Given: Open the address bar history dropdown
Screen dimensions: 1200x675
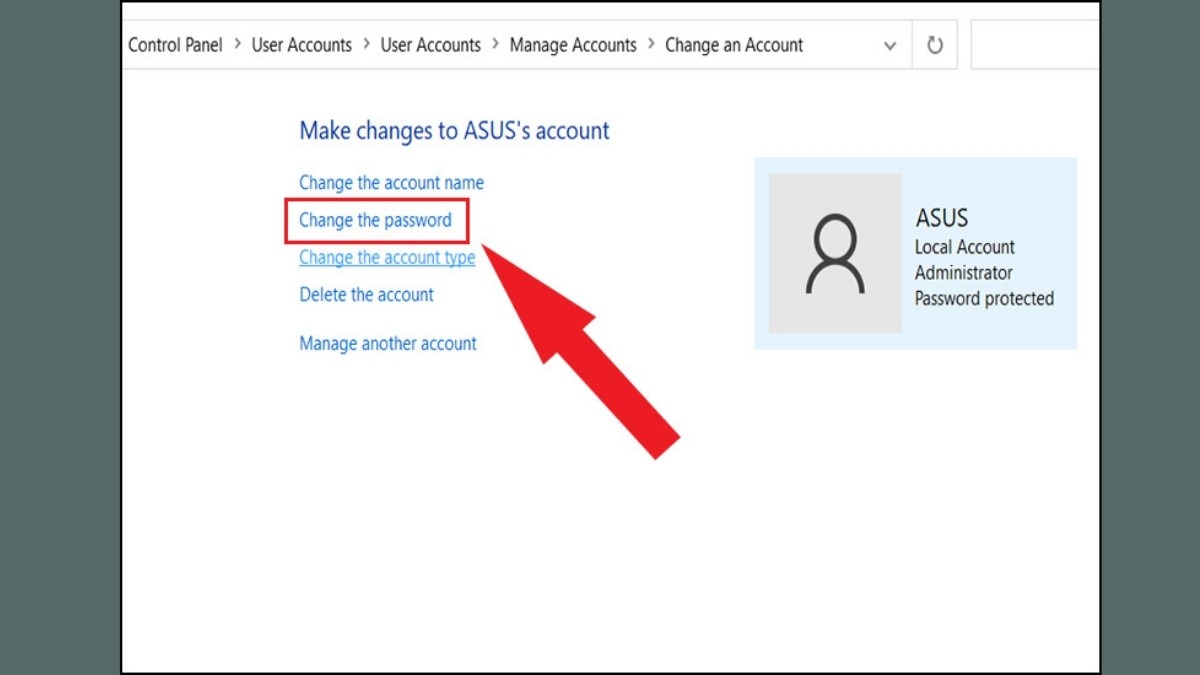Looking at the screenshot, I should tap(889, 46).
